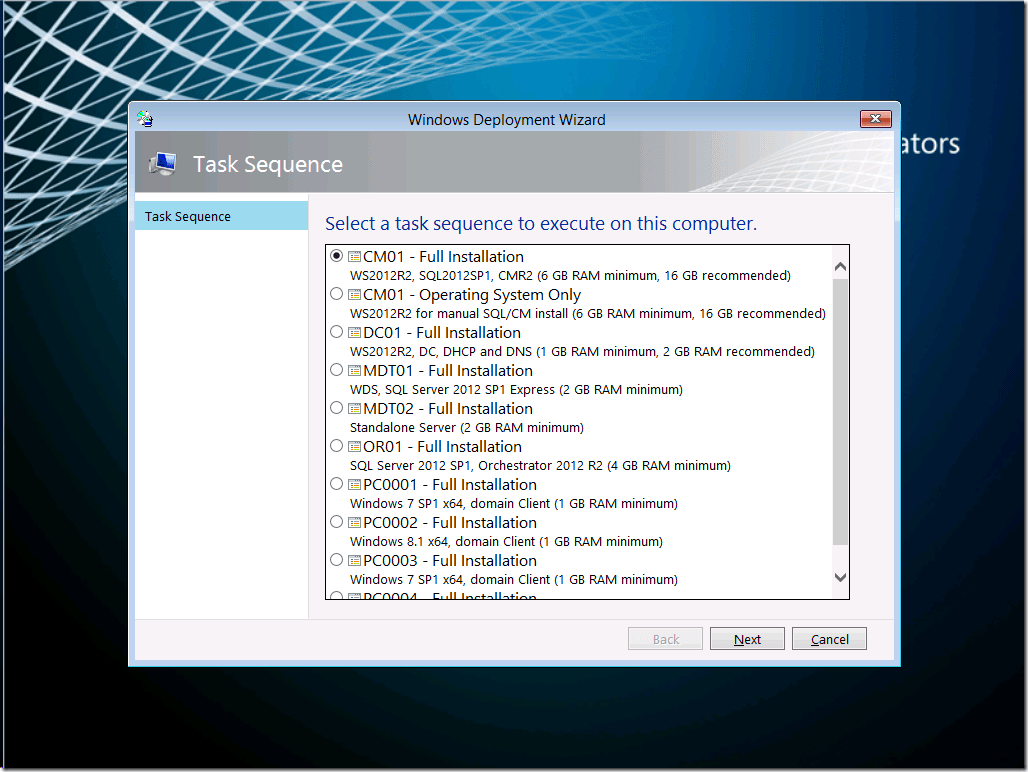Select PC0001 - Full Installation radio button
This screenshot has height=772, width=1028.
click(336, 484)
